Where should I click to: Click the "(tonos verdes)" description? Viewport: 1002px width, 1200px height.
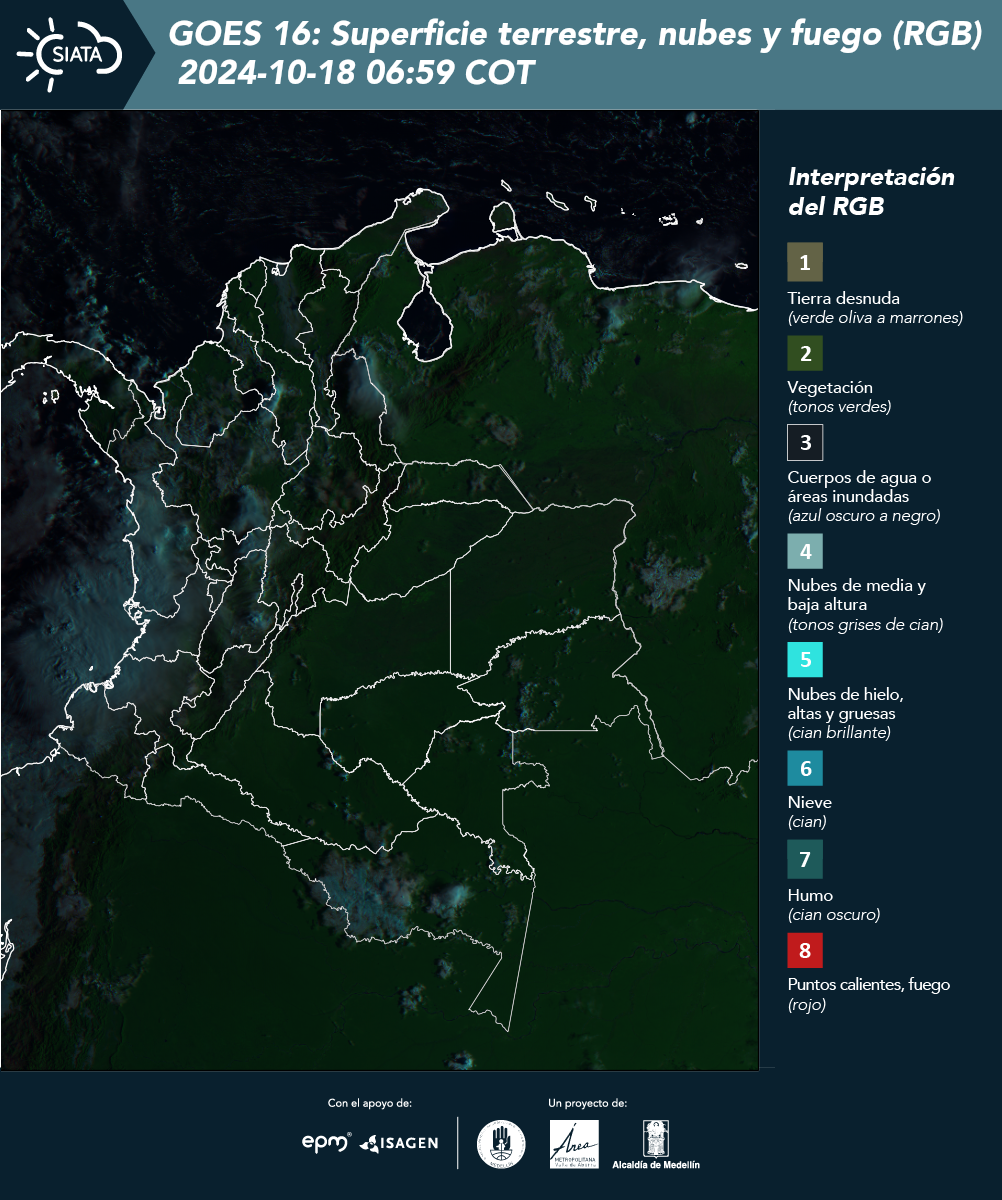[x=839, y=407]
